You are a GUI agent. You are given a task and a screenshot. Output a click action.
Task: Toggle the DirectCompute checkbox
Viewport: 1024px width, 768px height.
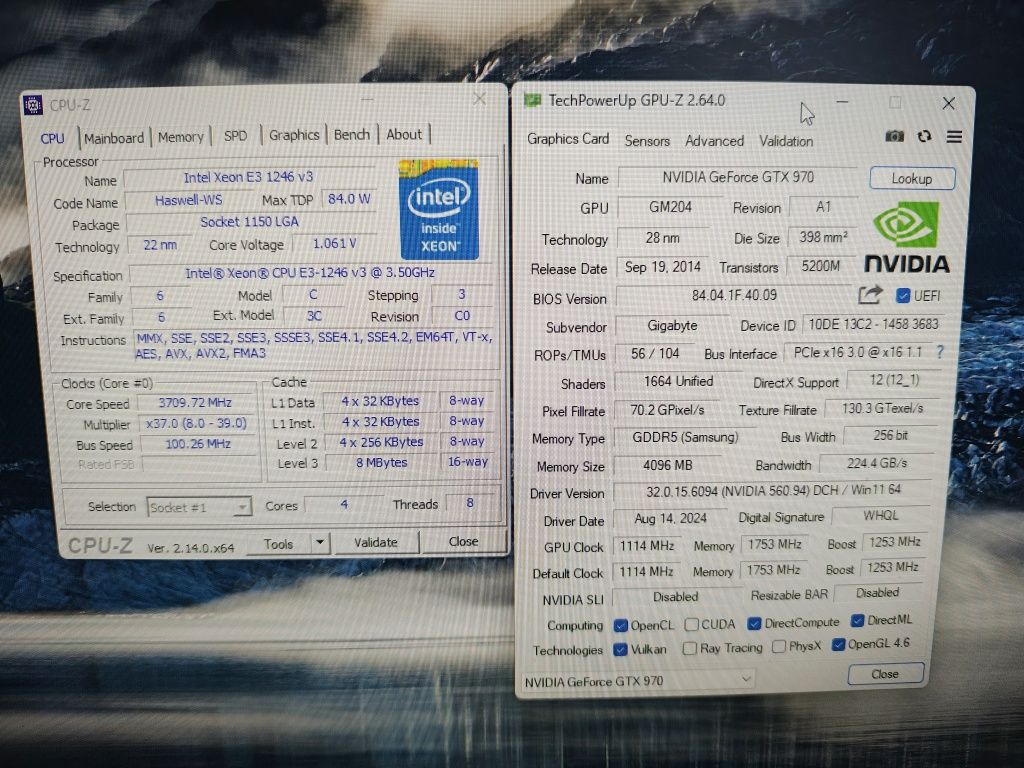coord(754,624)
